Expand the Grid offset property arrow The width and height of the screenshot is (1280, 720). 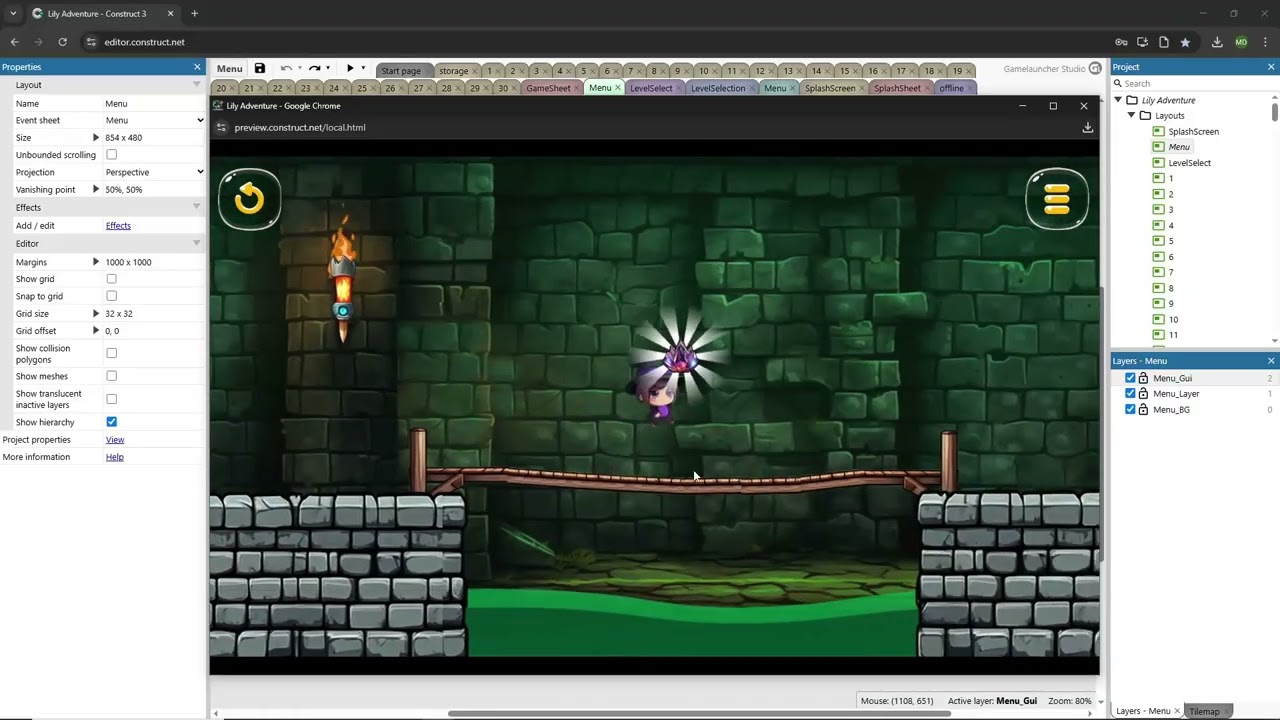[x=96, y=330]
